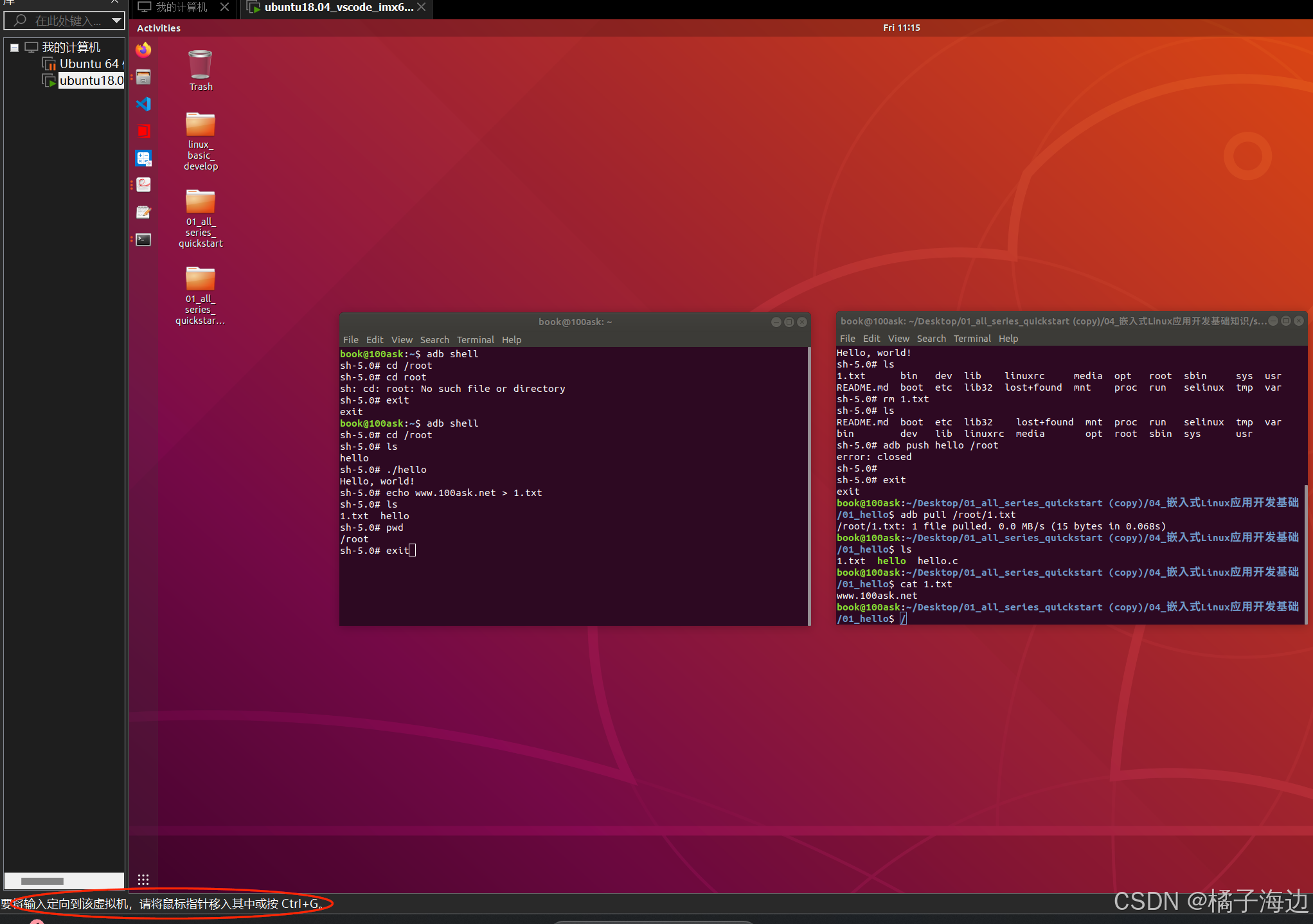Open Terminal menu in left terminal
Image resolution: width=1313 pixels, height=924 pixels.
pyautogui.click(x=475, y=340)
